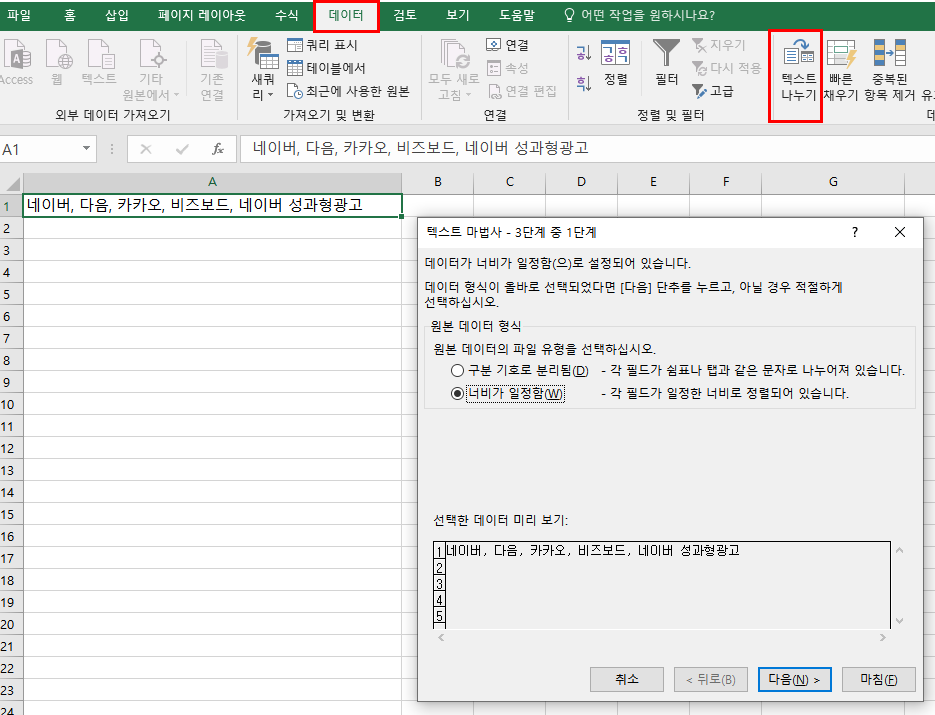Sort ascending (A to Z) icon
Image resolution: width=935 pixels, height=715 pixels.
click(583, 53)
